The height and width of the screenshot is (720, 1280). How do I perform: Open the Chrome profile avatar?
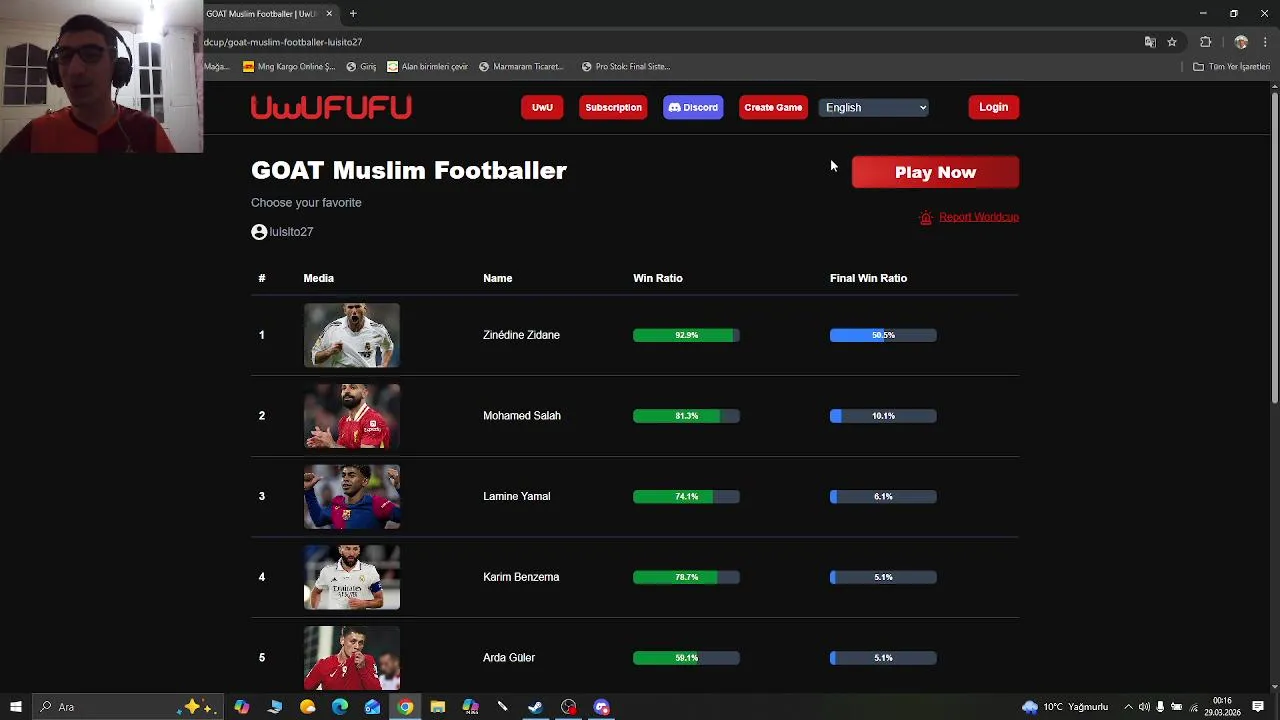pyautogui.click(x=1241, y=42)
